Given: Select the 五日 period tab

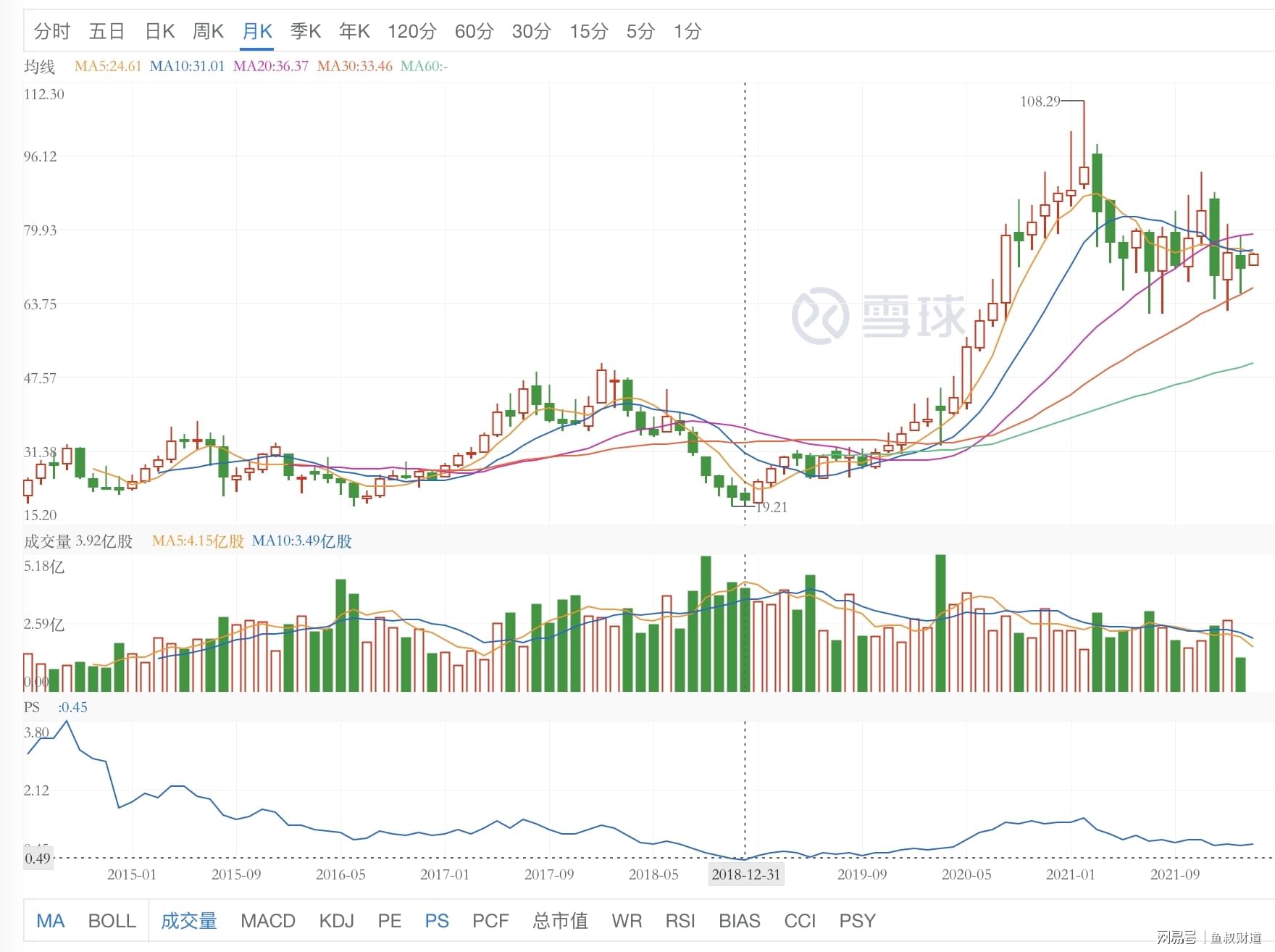Looking at the screenshot, I should [x=107, y=31].
